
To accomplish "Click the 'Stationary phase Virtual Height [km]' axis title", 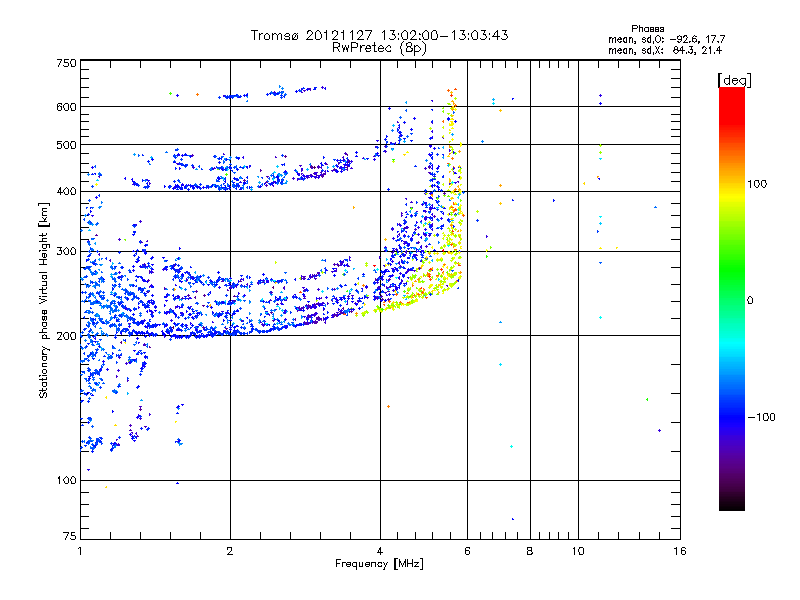I will (44, 301).
